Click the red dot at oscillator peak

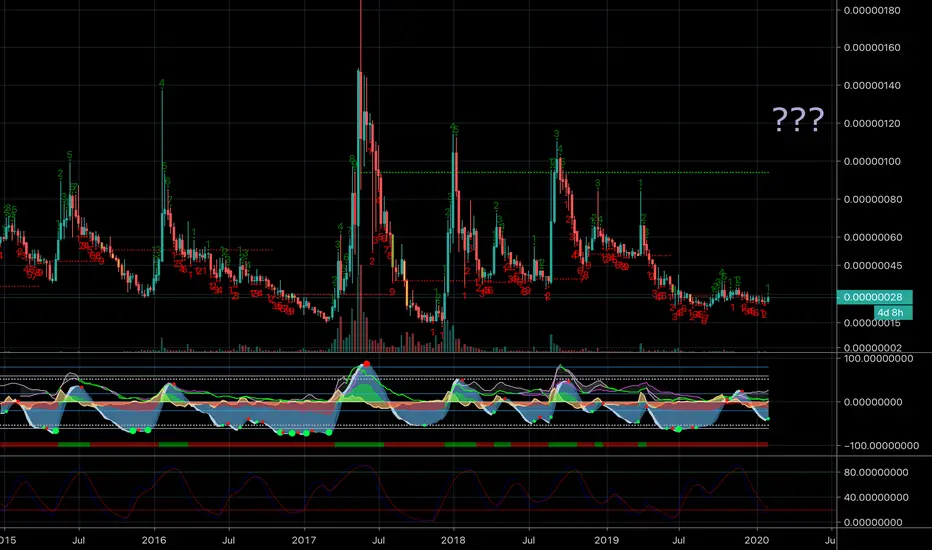coord(367,363)
